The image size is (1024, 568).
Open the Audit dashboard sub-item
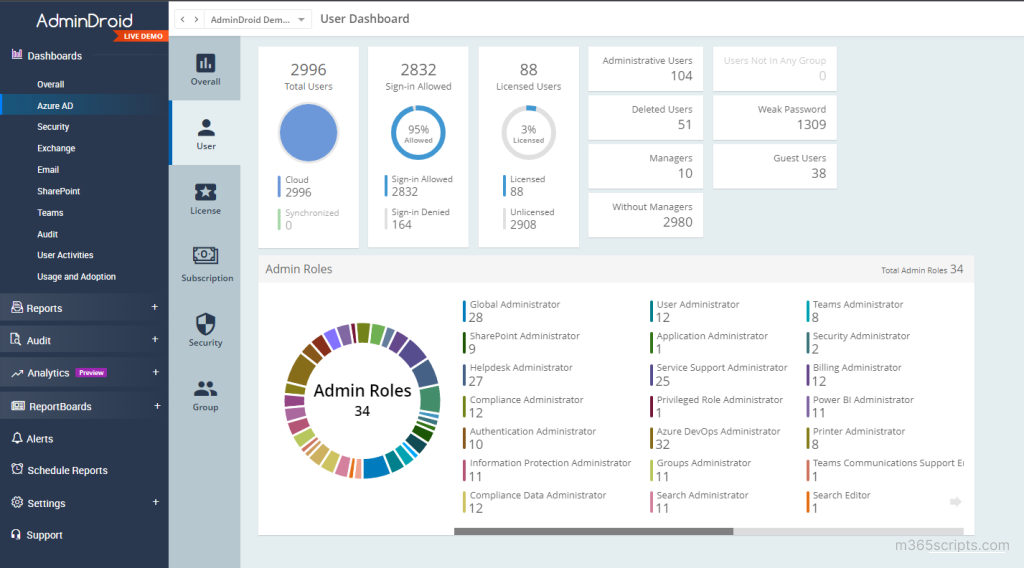coord(48,234)
